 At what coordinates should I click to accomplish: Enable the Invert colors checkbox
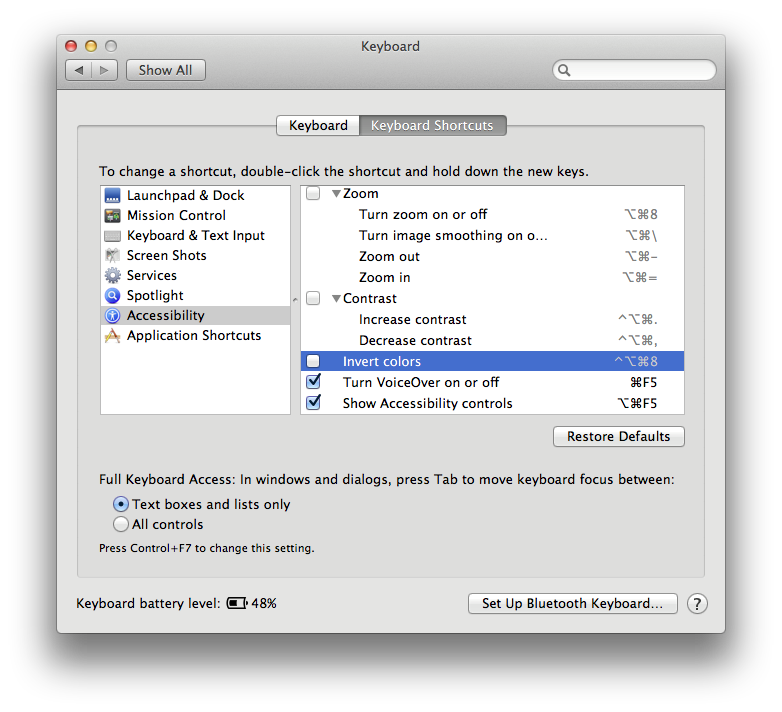coord(313,361)
